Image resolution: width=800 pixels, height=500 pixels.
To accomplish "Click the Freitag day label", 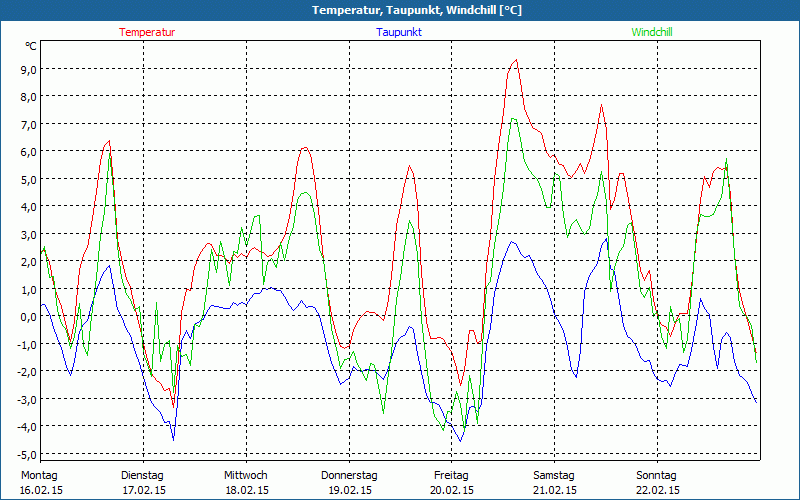I will pos(451,476).
